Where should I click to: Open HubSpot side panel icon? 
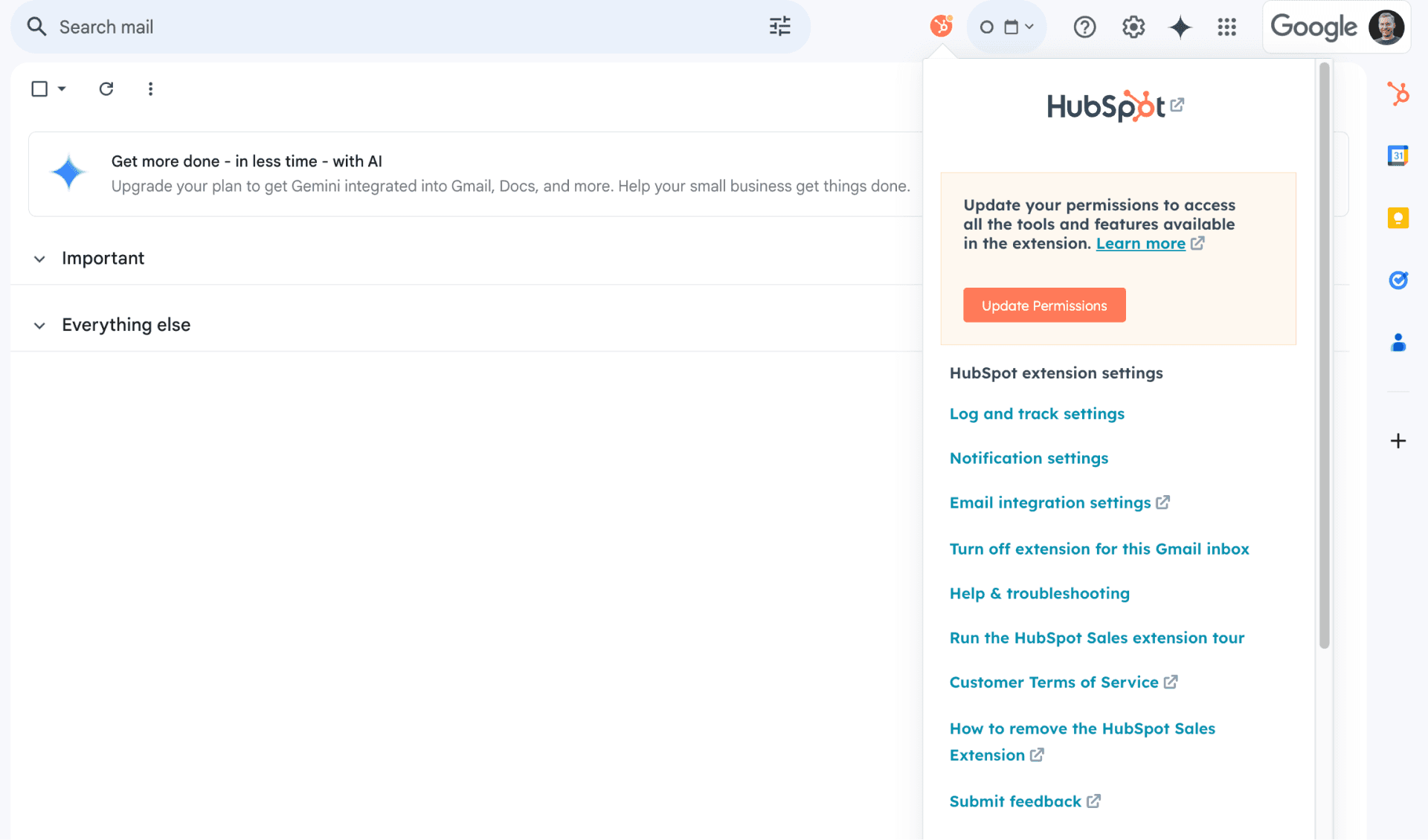pos(1398,94)
